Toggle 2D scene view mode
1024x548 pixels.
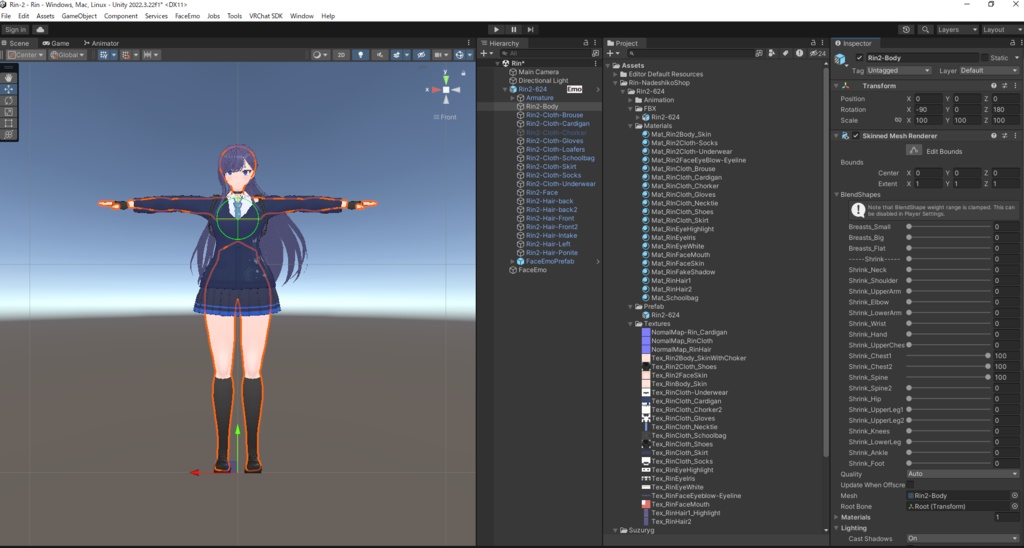pyautogui.click(x=341, y=55)
